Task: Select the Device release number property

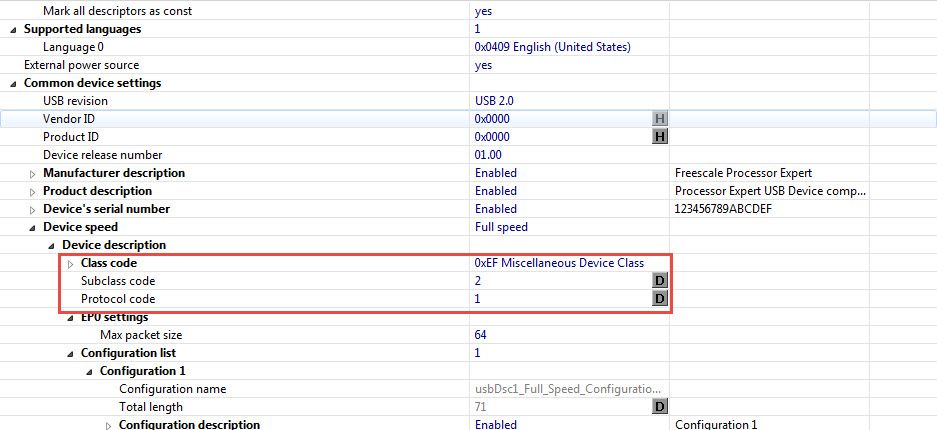Action: tap(102, 155)
